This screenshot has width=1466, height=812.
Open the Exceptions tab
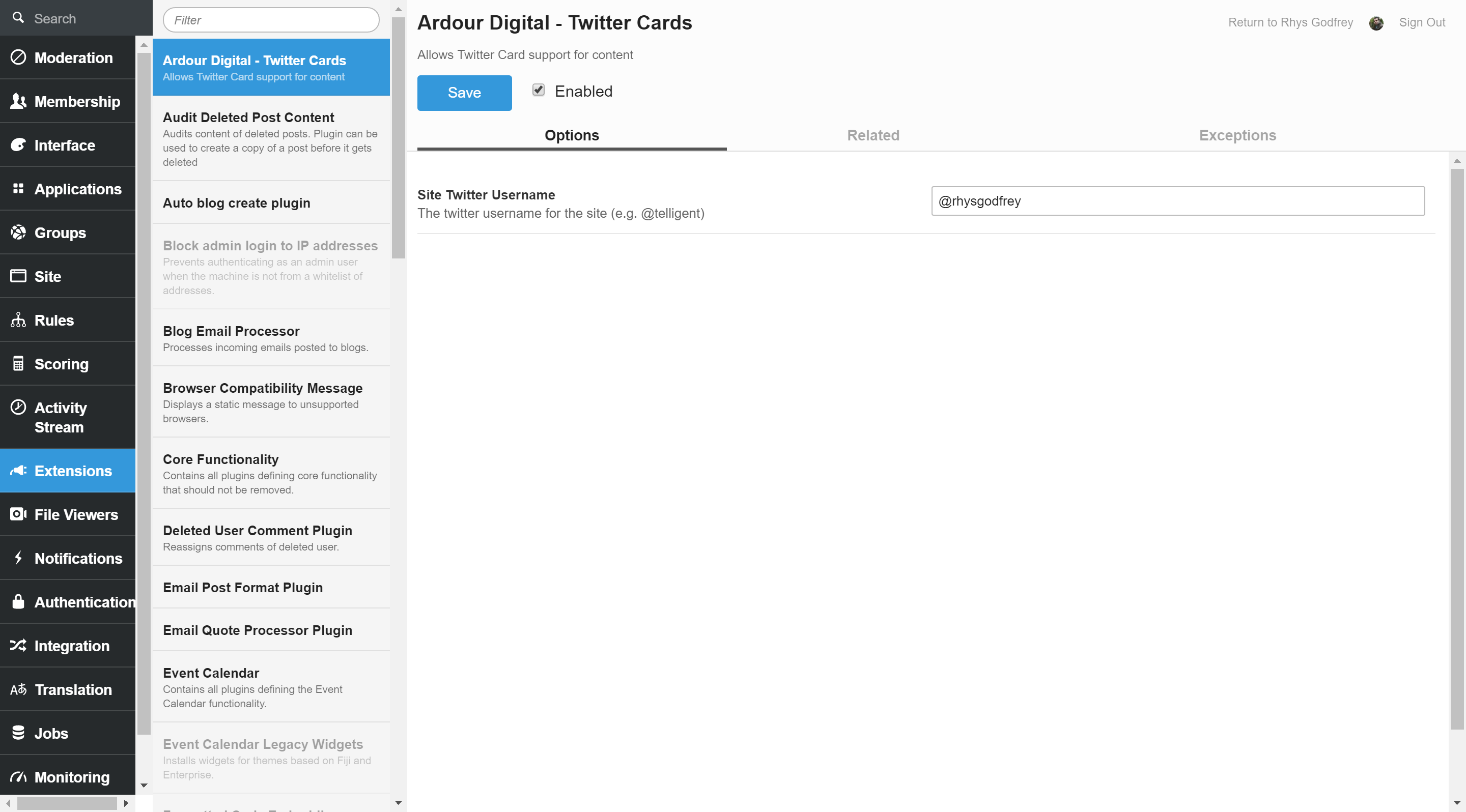click(1237, 135)
